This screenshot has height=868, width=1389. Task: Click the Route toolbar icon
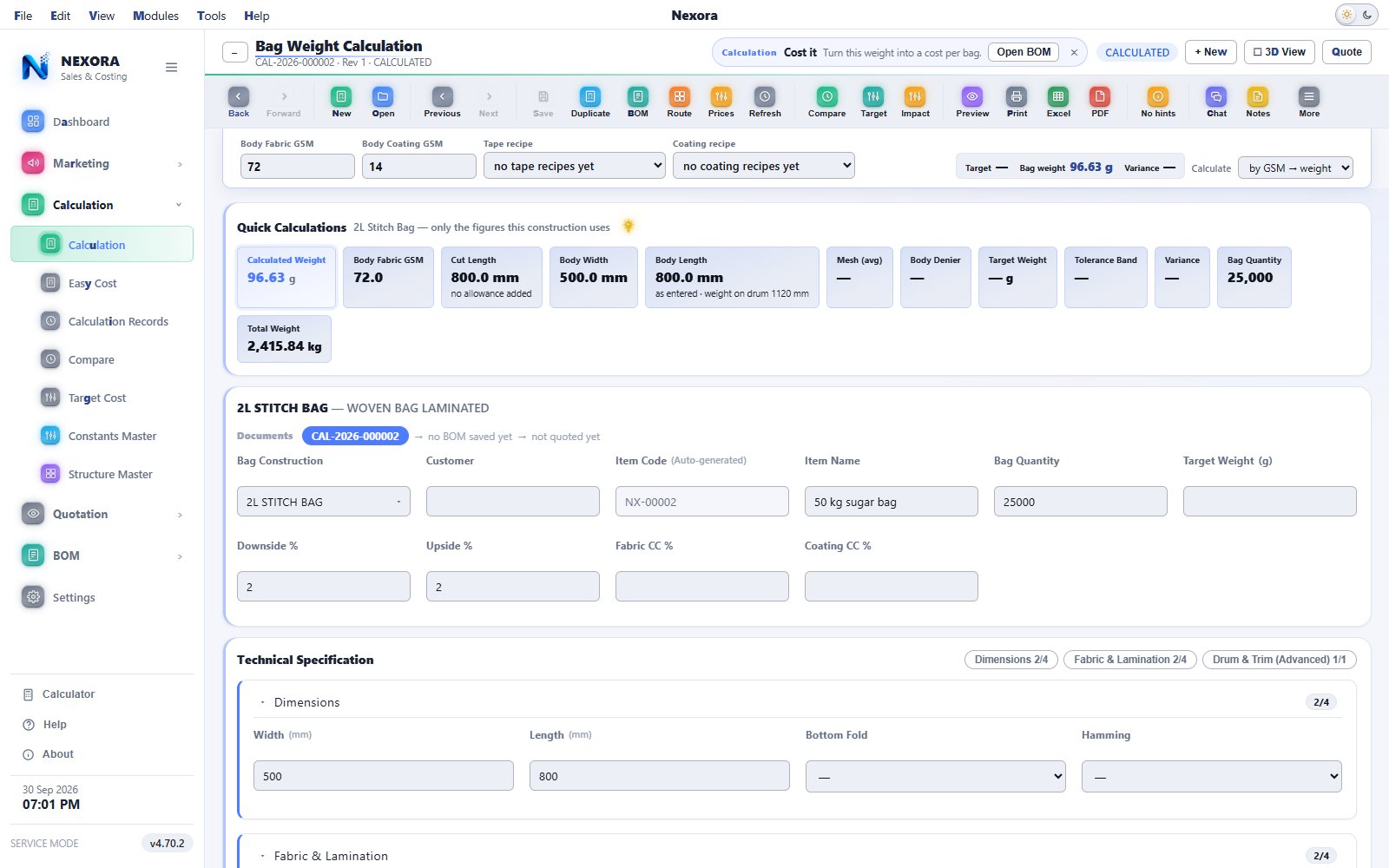click(x=680, y=102)
